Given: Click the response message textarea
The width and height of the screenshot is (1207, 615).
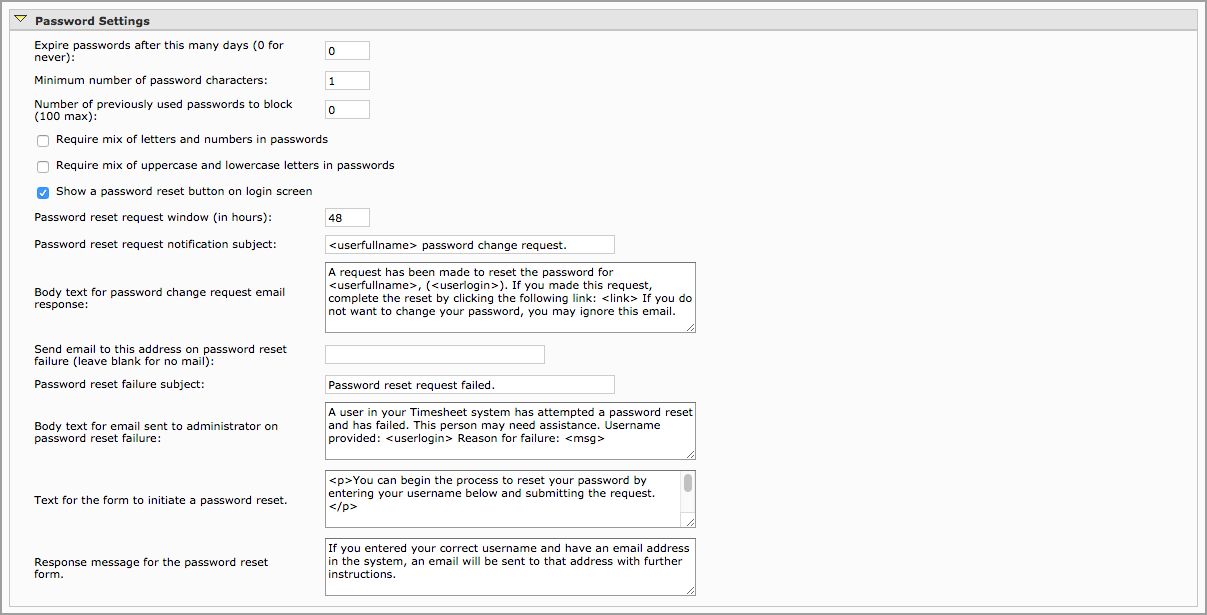Looking at the screenshot, I should (x=510, y=567).
